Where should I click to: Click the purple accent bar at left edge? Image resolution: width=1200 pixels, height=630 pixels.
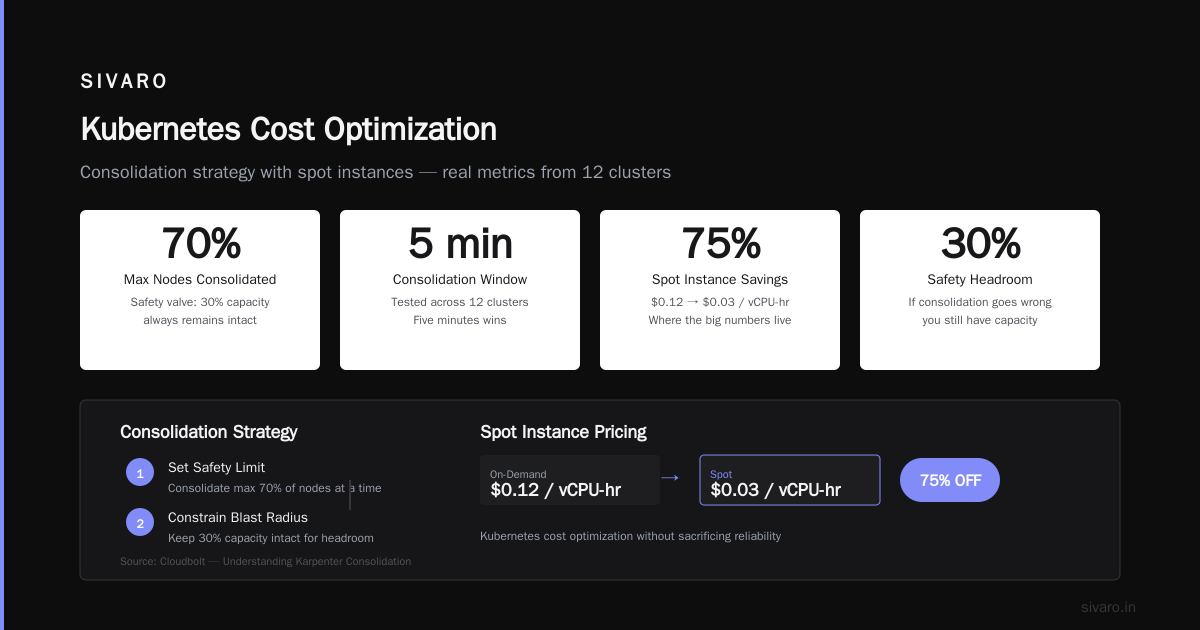2,315
